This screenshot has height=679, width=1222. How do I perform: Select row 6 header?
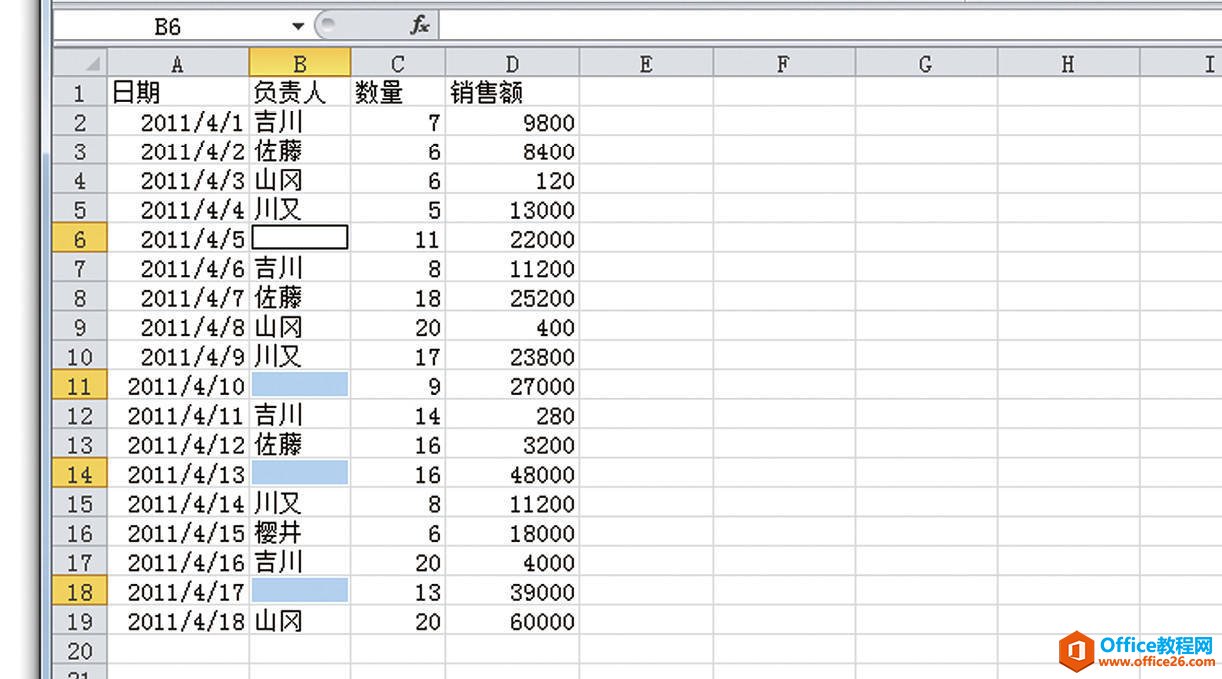click(80, 239)
